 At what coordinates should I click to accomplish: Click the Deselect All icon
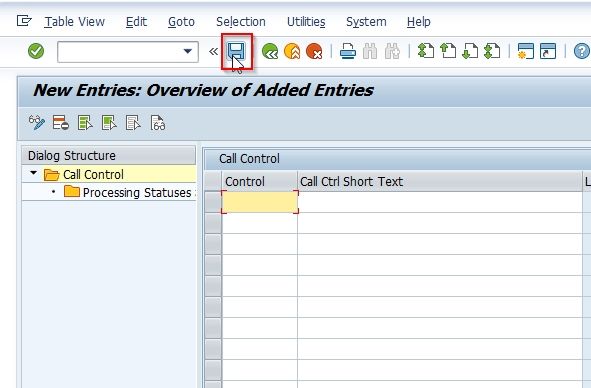pyautogui.click(x=133, y=123)
